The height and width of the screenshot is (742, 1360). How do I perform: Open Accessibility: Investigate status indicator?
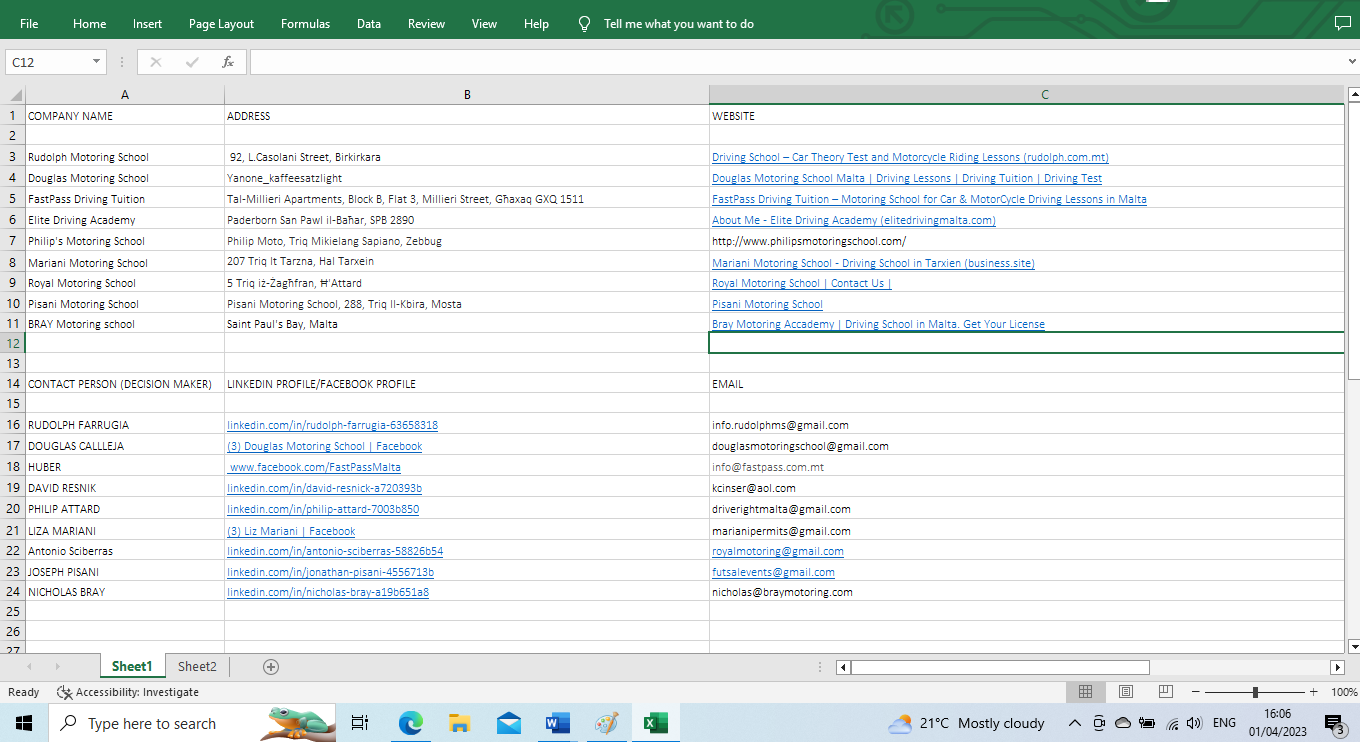coord(128,692)
